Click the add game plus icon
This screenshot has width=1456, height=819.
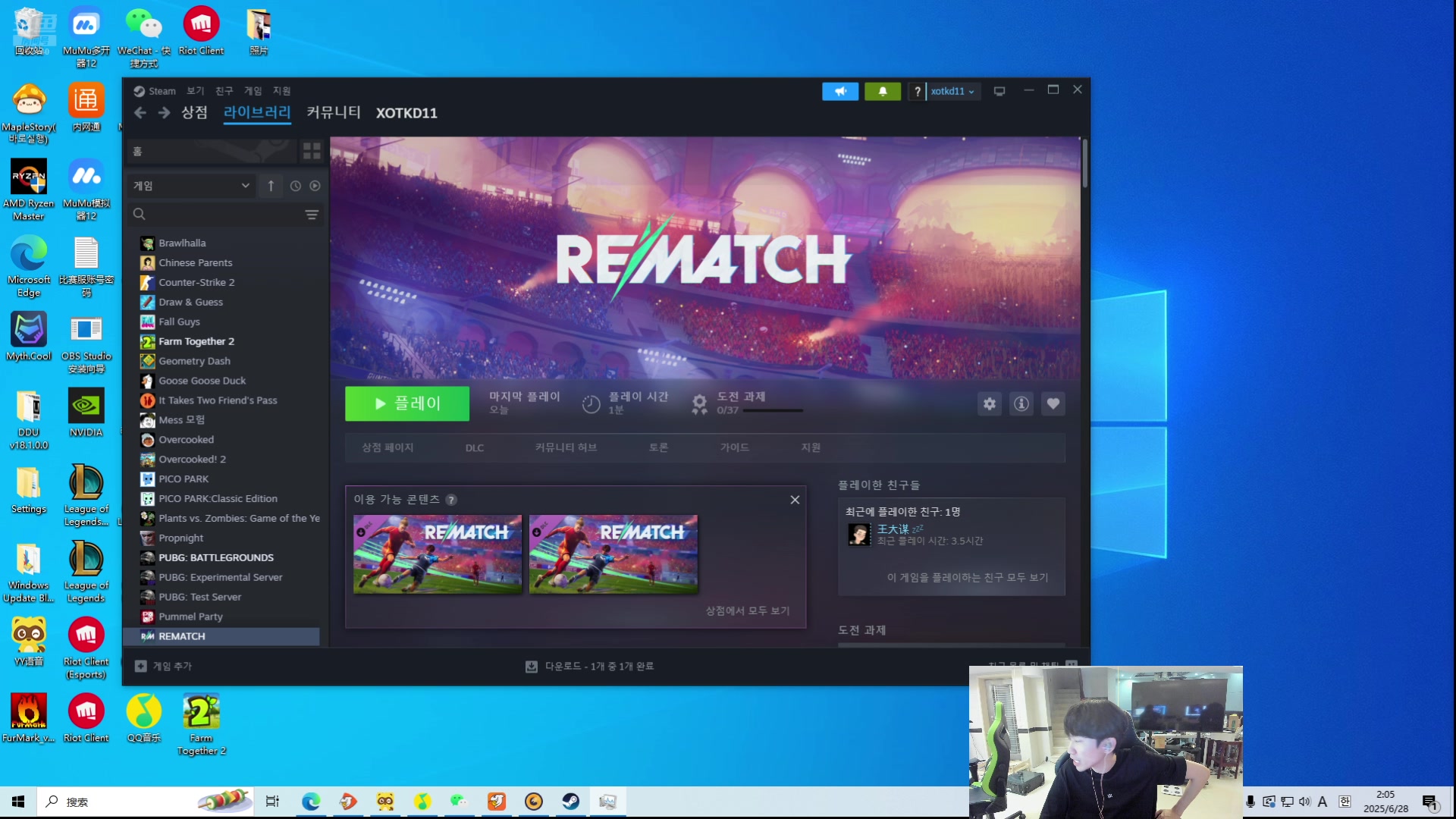click(140, 666)
